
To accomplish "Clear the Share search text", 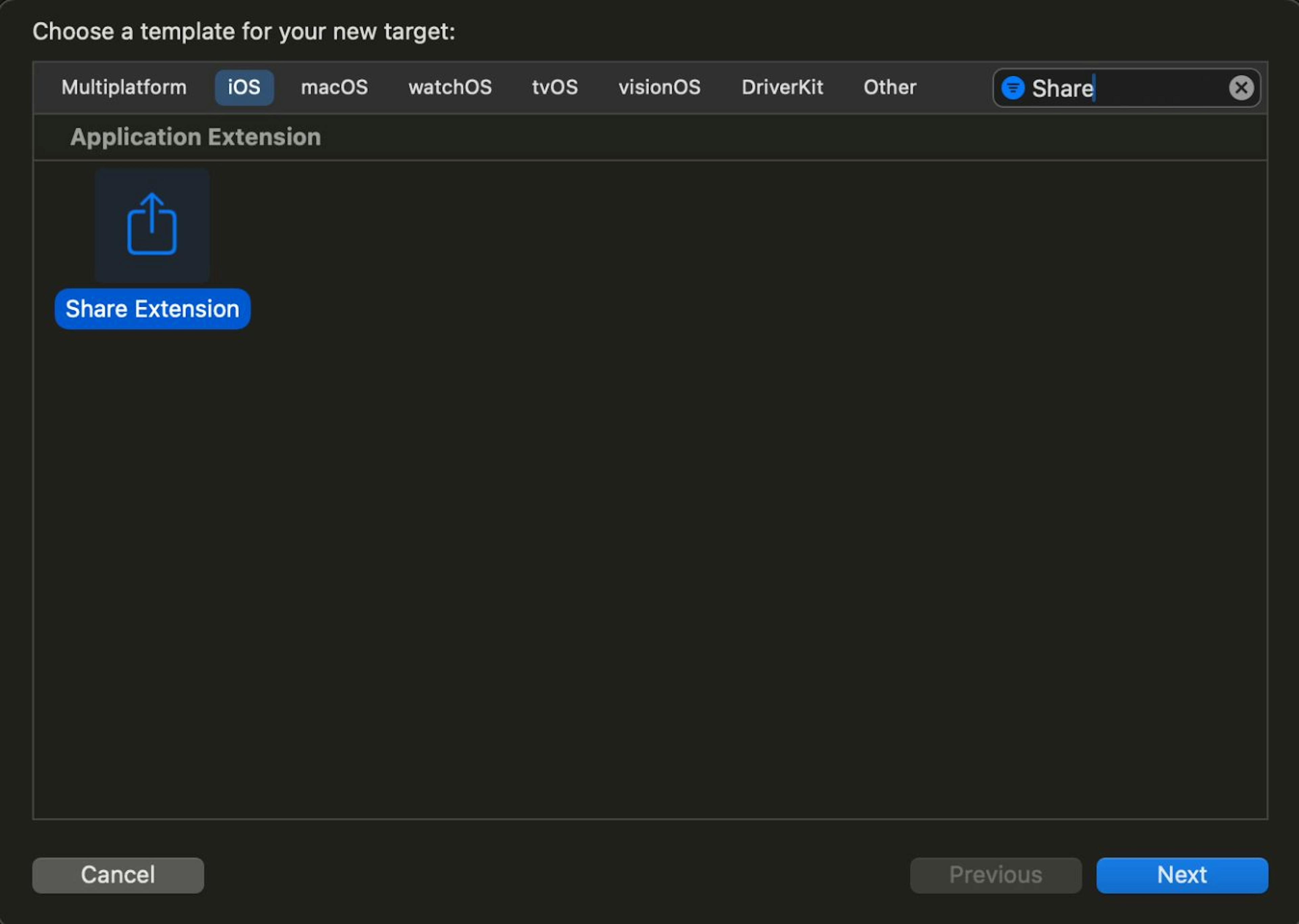I will [x=1241, y=88].
